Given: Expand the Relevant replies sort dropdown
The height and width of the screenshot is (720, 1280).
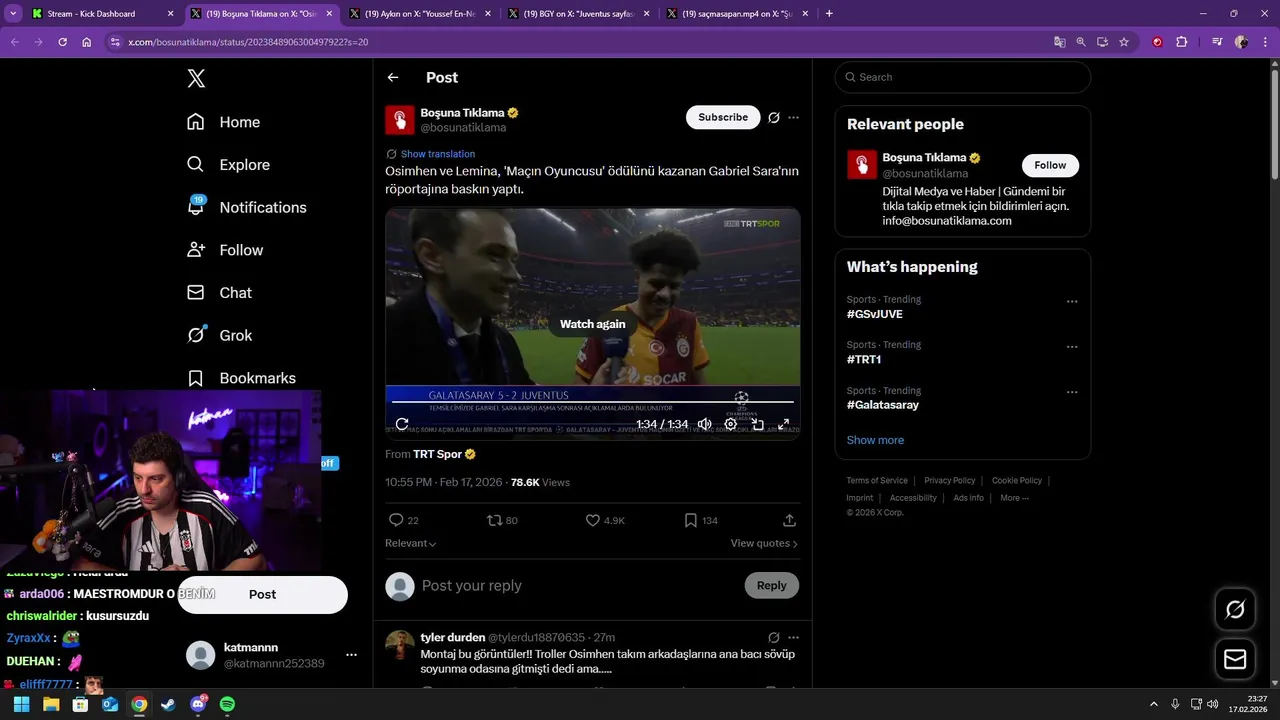Looking at the screenshot, I should pyautogui.click(x=411, y=543).
